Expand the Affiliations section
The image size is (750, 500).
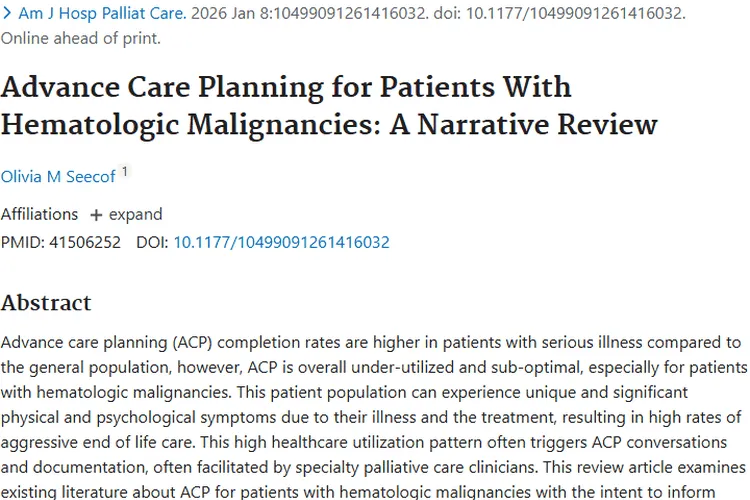(126, 214)
